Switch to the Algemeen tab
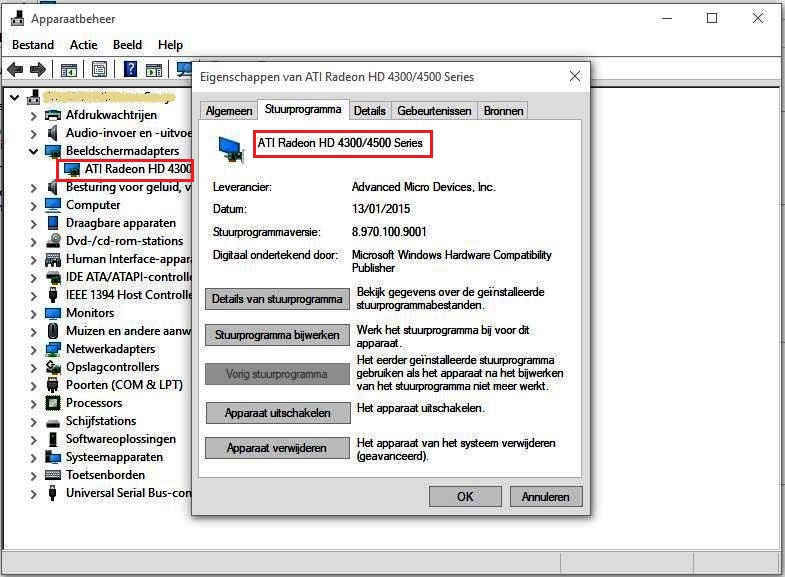785x577 pixels. tap(229, 111)
